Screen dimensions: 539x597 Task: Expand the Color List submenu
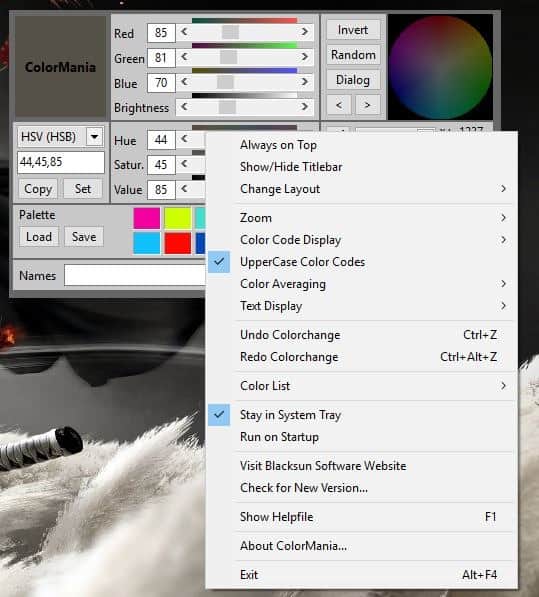[x=361, y=386]
